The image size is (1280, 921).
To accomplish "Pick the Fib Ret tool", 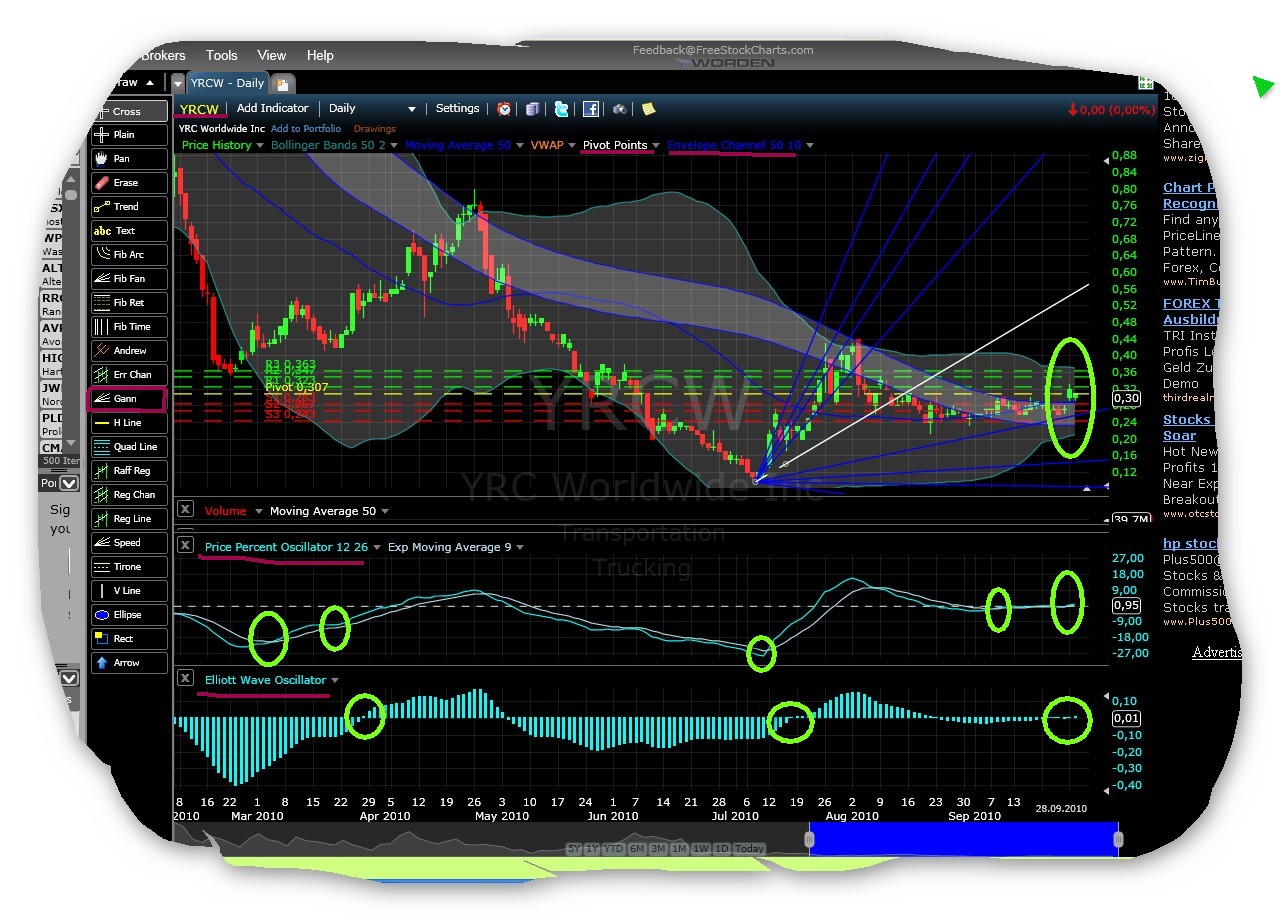I will pyautogui.click(x=126, y=302).
